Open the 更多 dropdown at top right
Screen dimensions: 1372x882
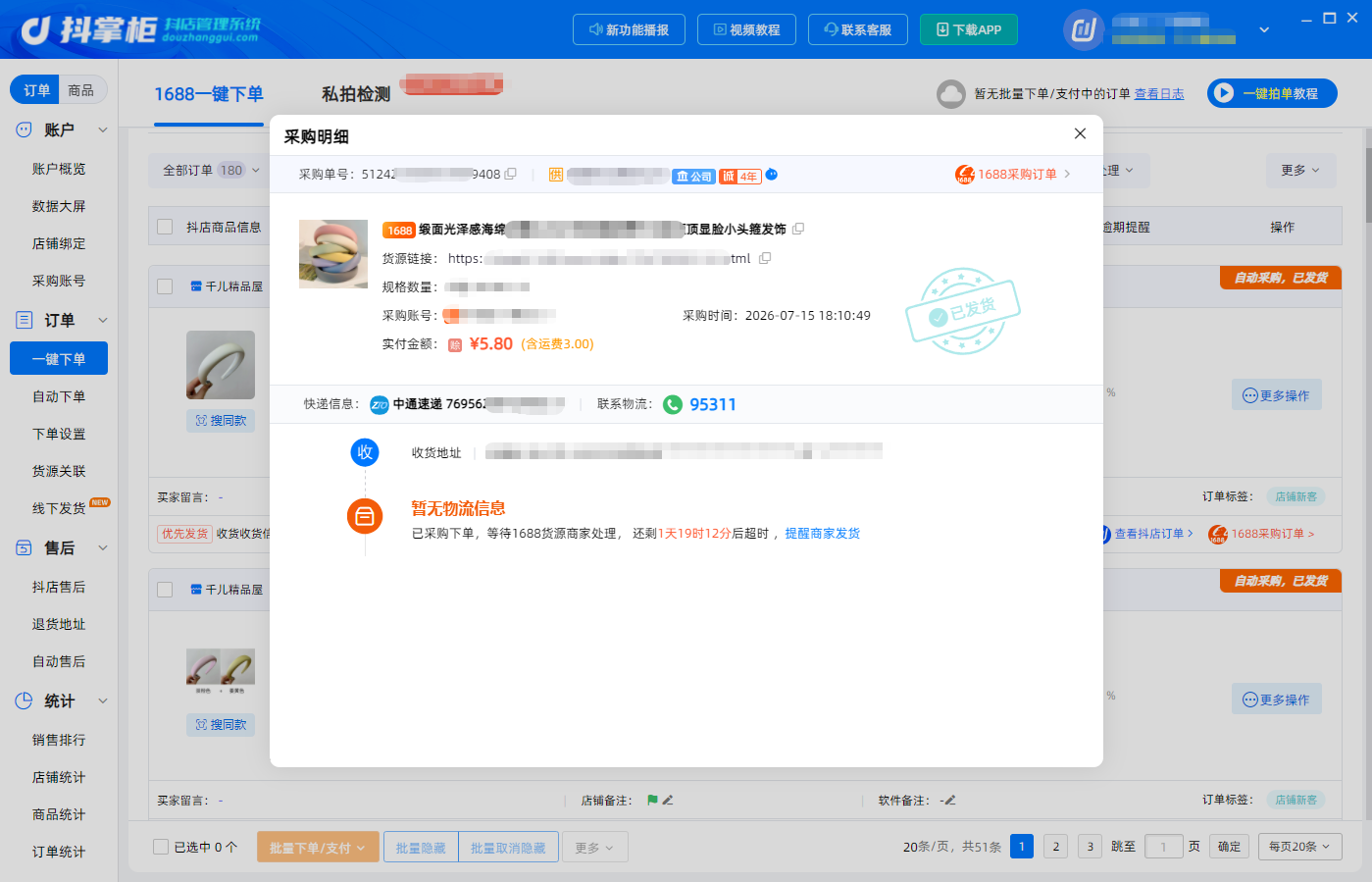tap(1300, 170)
